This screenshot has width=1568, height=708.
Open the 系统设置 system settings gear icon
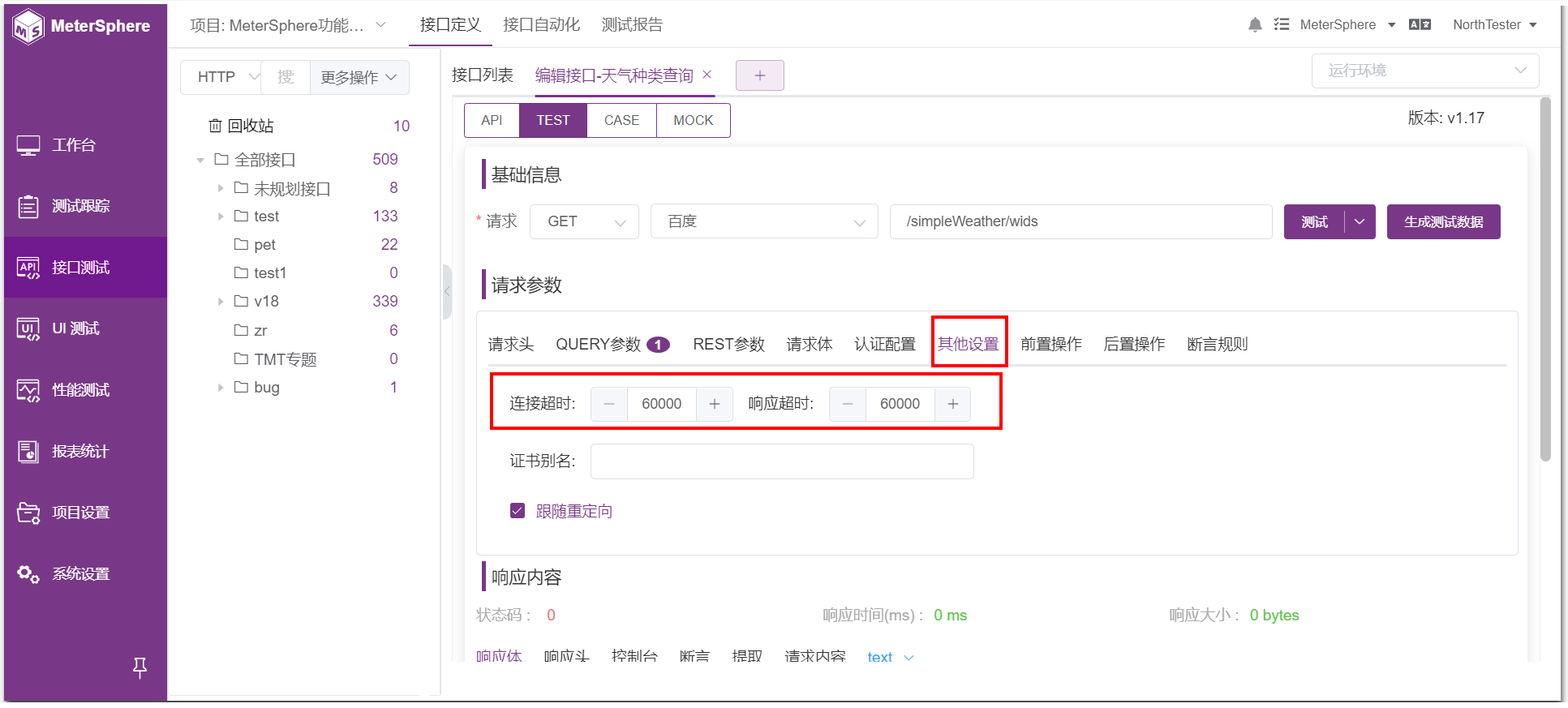28,574
